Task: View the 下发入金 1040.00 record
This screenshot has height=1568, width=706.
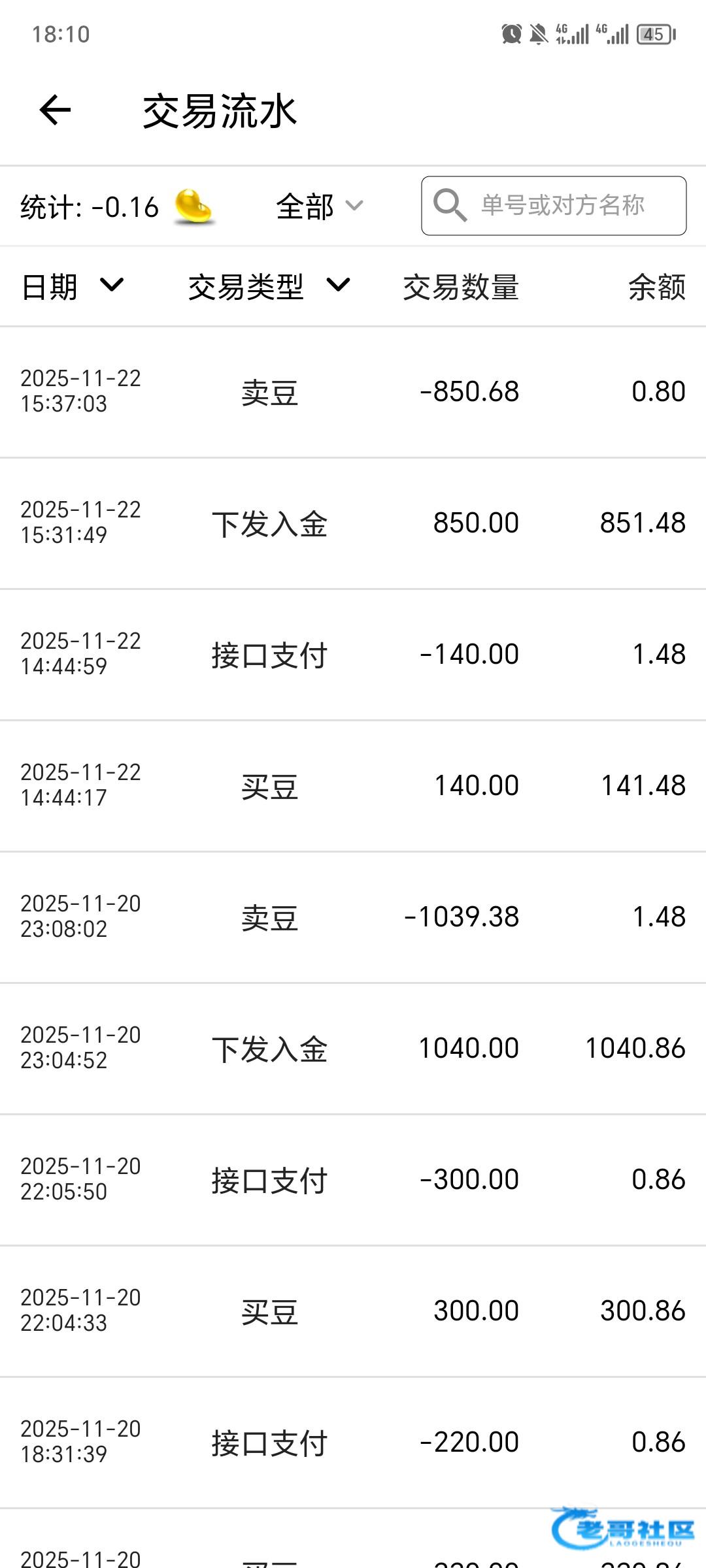Action: click(x=353, y=1049)
